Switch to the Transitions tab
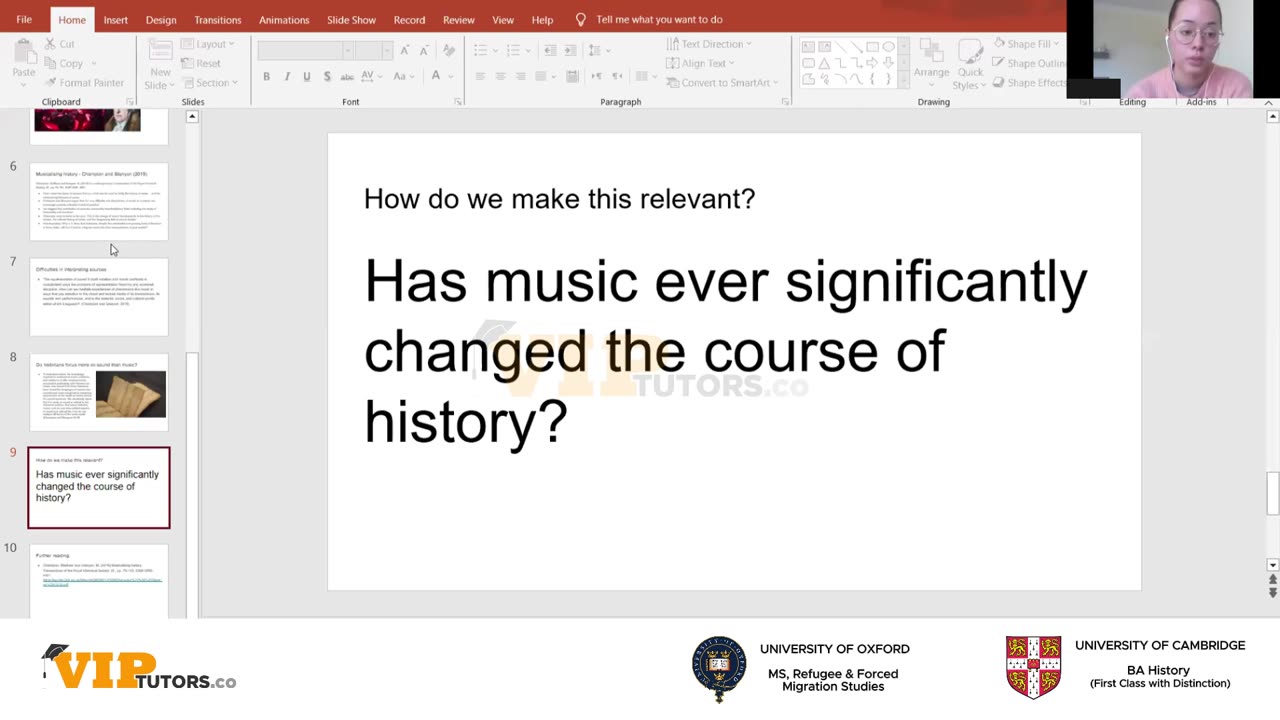The width and height of the screenshot is (1280, 720). [x=217, y=19]
